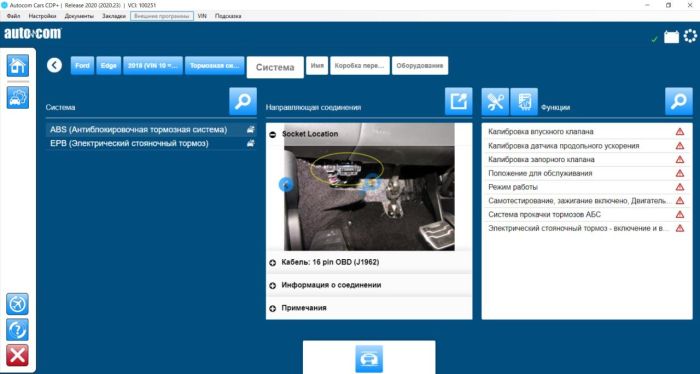Click the car icon in EPB row

pos(251,143)
